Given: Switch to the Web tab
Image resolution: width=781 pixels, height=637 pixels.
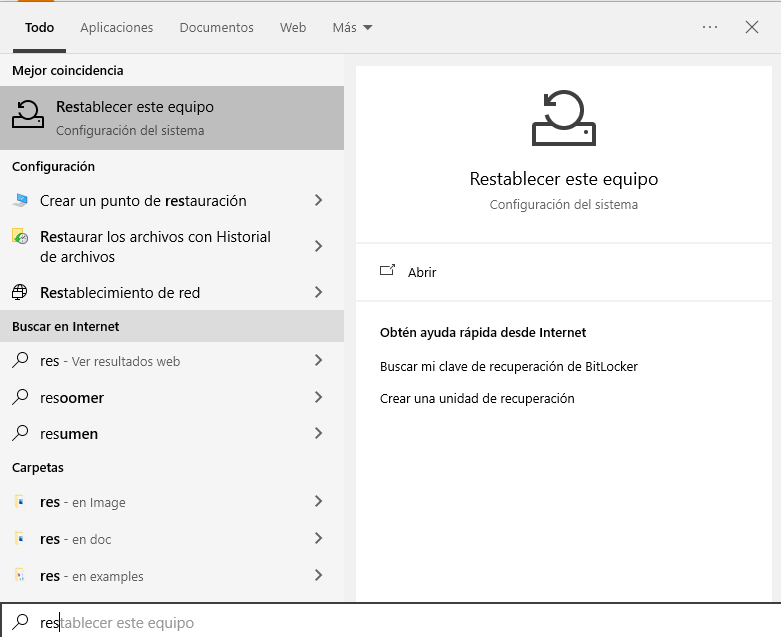Looking at the screenshot, I should [293, 27].
